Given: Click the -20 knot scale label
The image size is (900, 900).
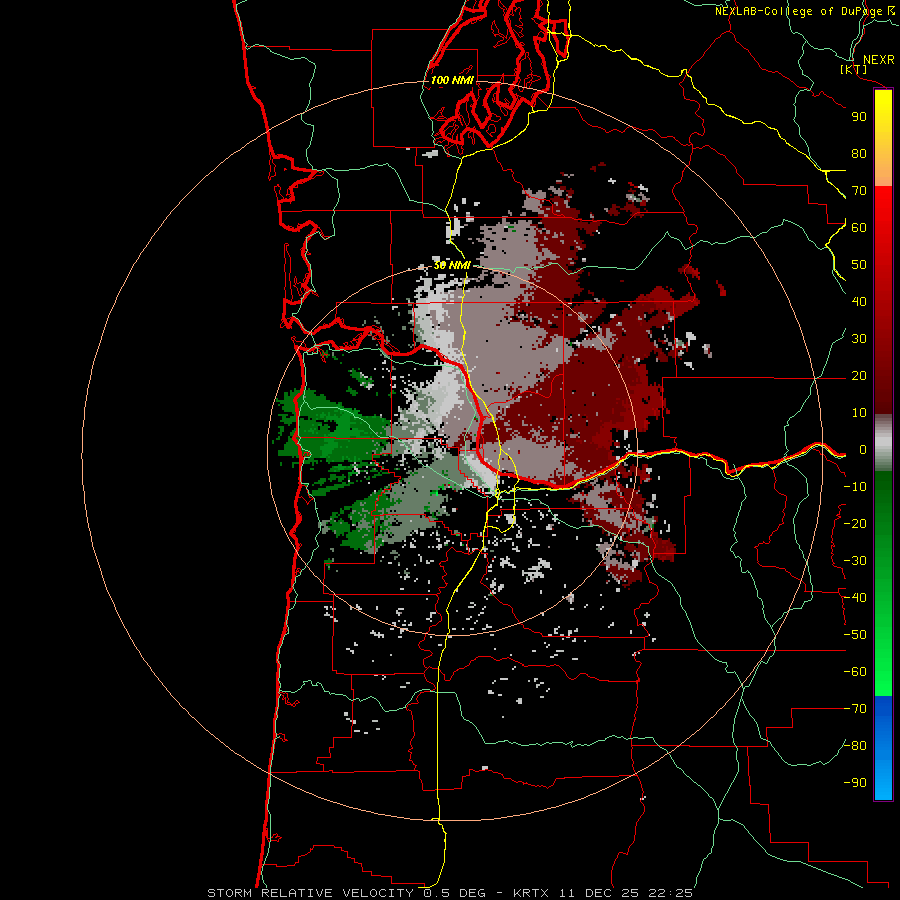Looking at the screenshot, I should (855, 523).
